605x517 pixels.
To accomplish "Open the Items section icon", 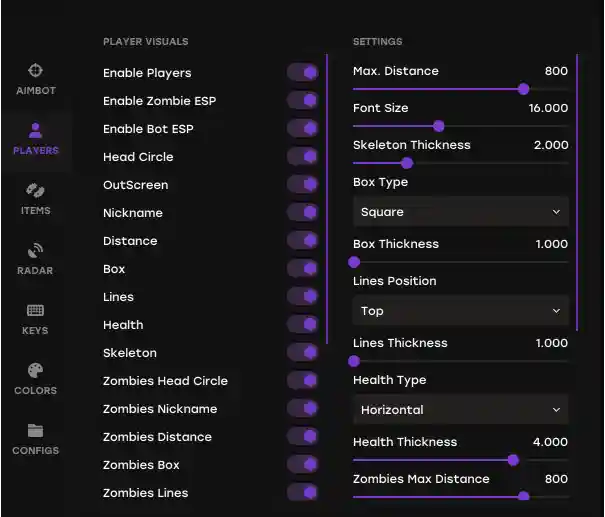I will pyautogui.click(x=35, y=190).
